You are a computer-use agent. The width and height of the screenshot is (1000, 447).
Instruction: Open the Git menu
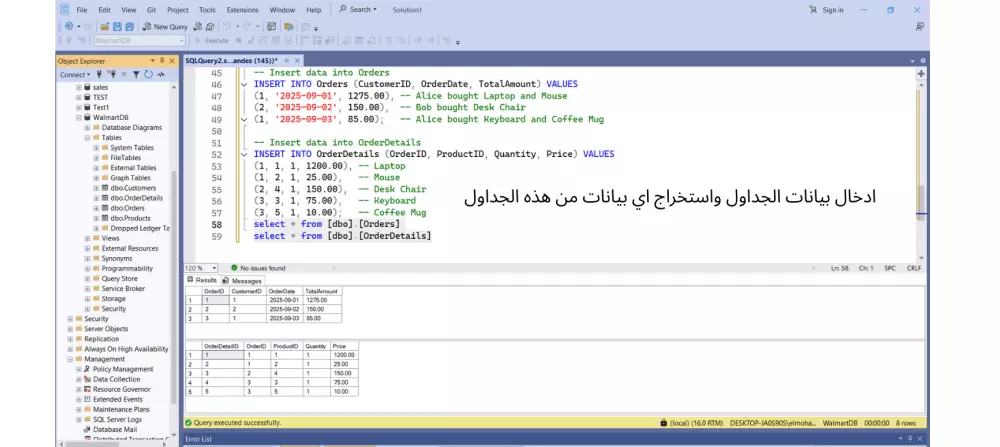coord(151,10)
